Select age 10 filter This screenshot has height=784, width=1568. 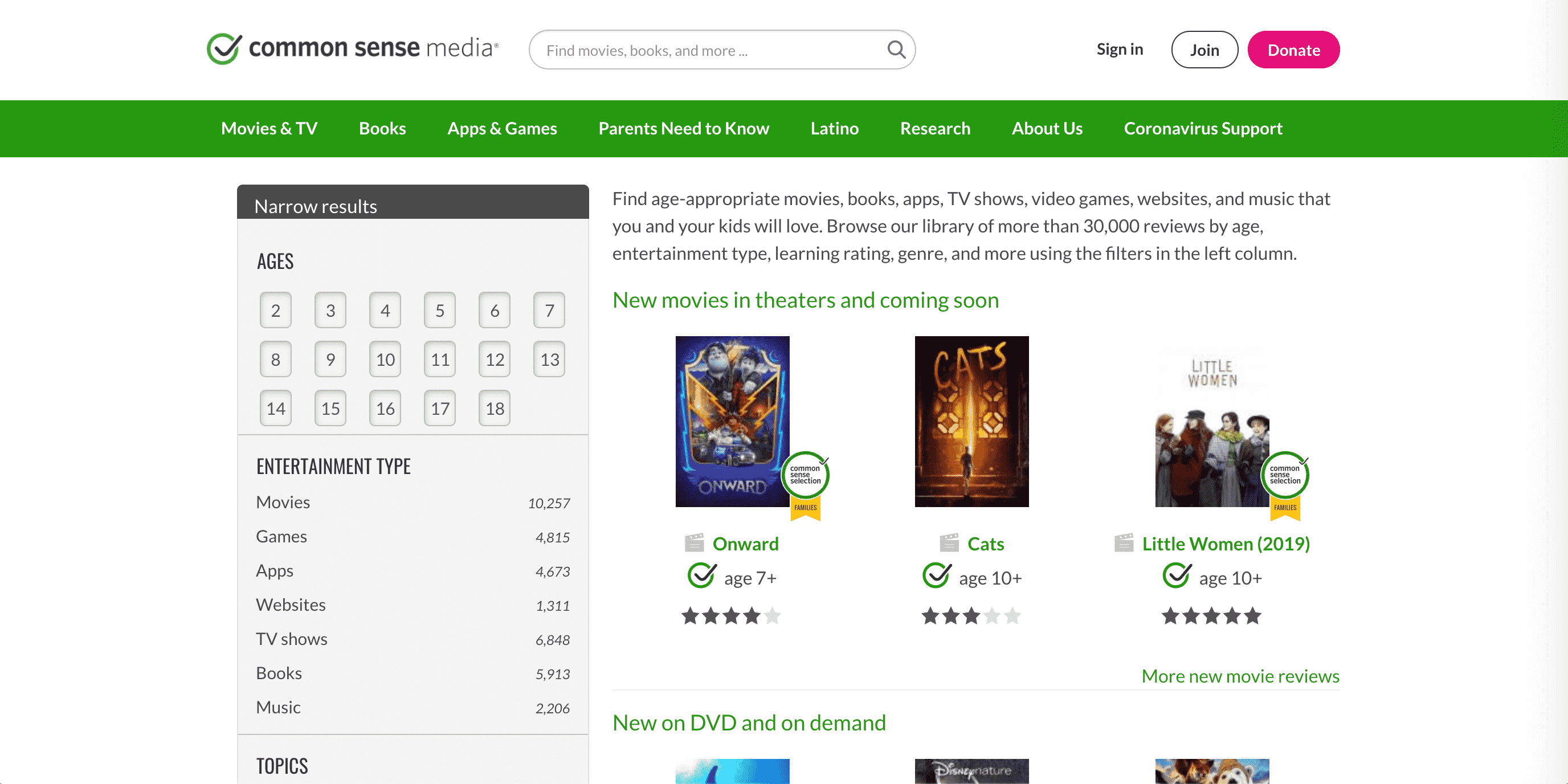385,359
